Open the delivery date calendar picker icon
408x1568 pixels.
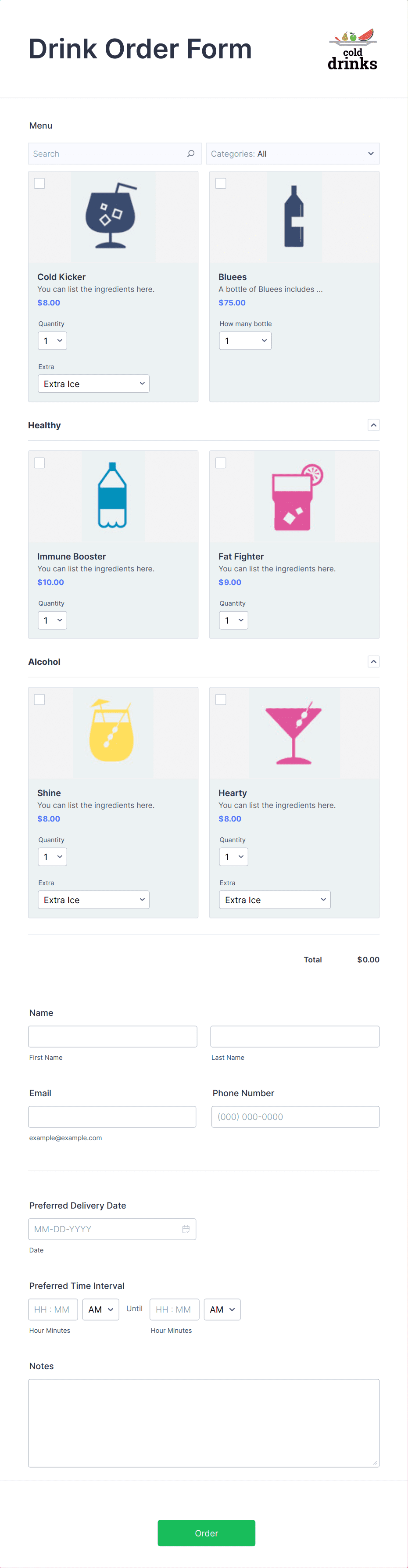point(186,1228)
